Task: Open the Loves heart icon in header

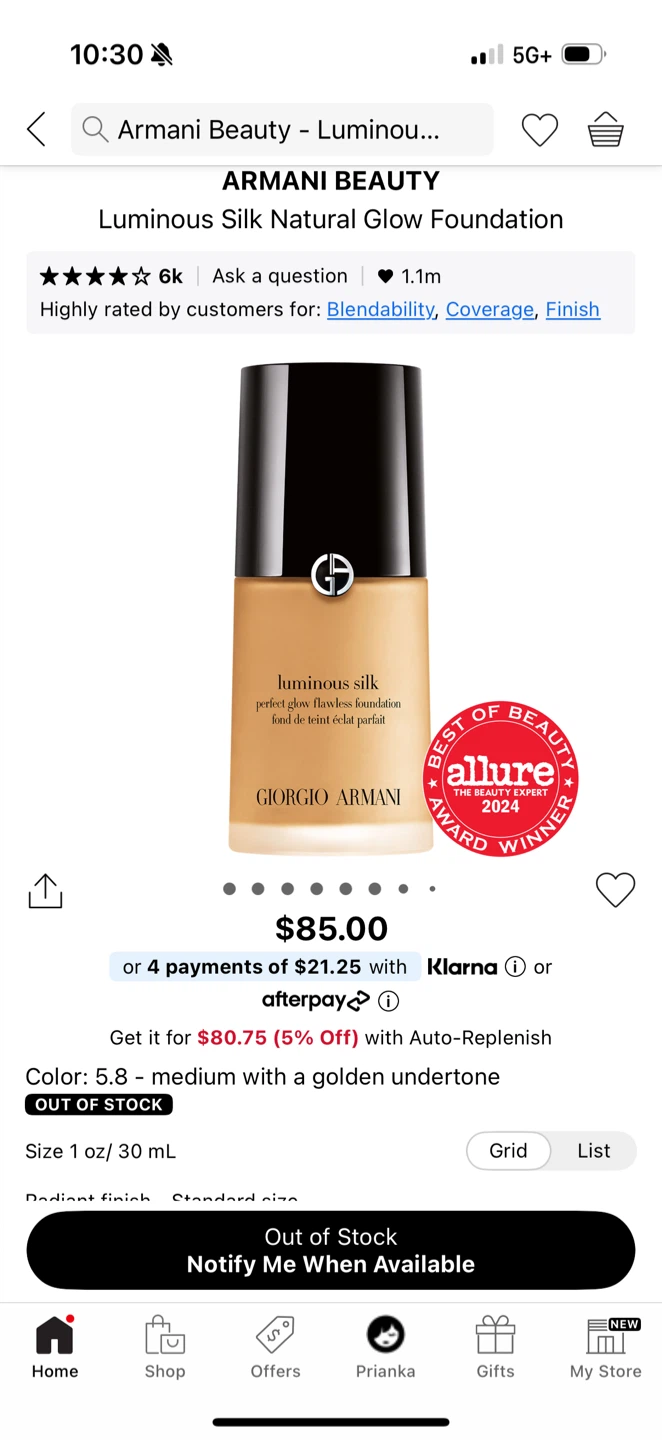Action: click(540, 130)
